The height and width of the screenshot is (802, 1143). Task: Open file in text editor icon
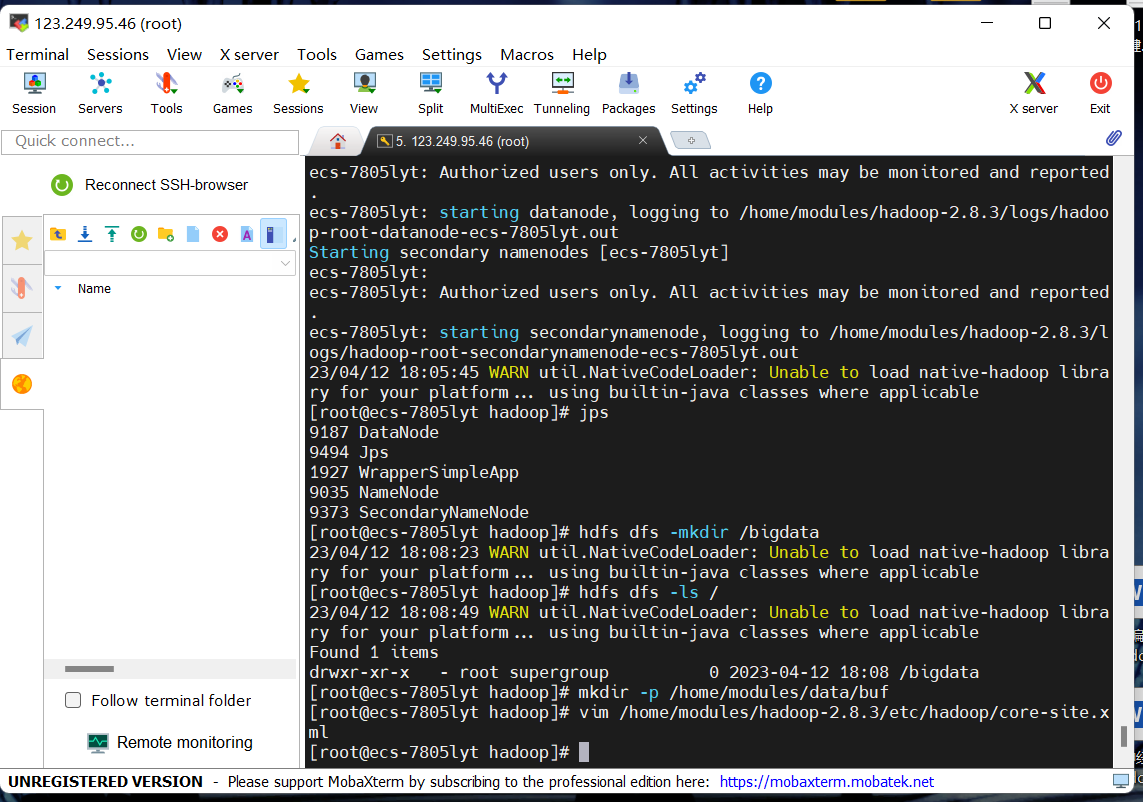pyautogui.click(x=246, y=234)
